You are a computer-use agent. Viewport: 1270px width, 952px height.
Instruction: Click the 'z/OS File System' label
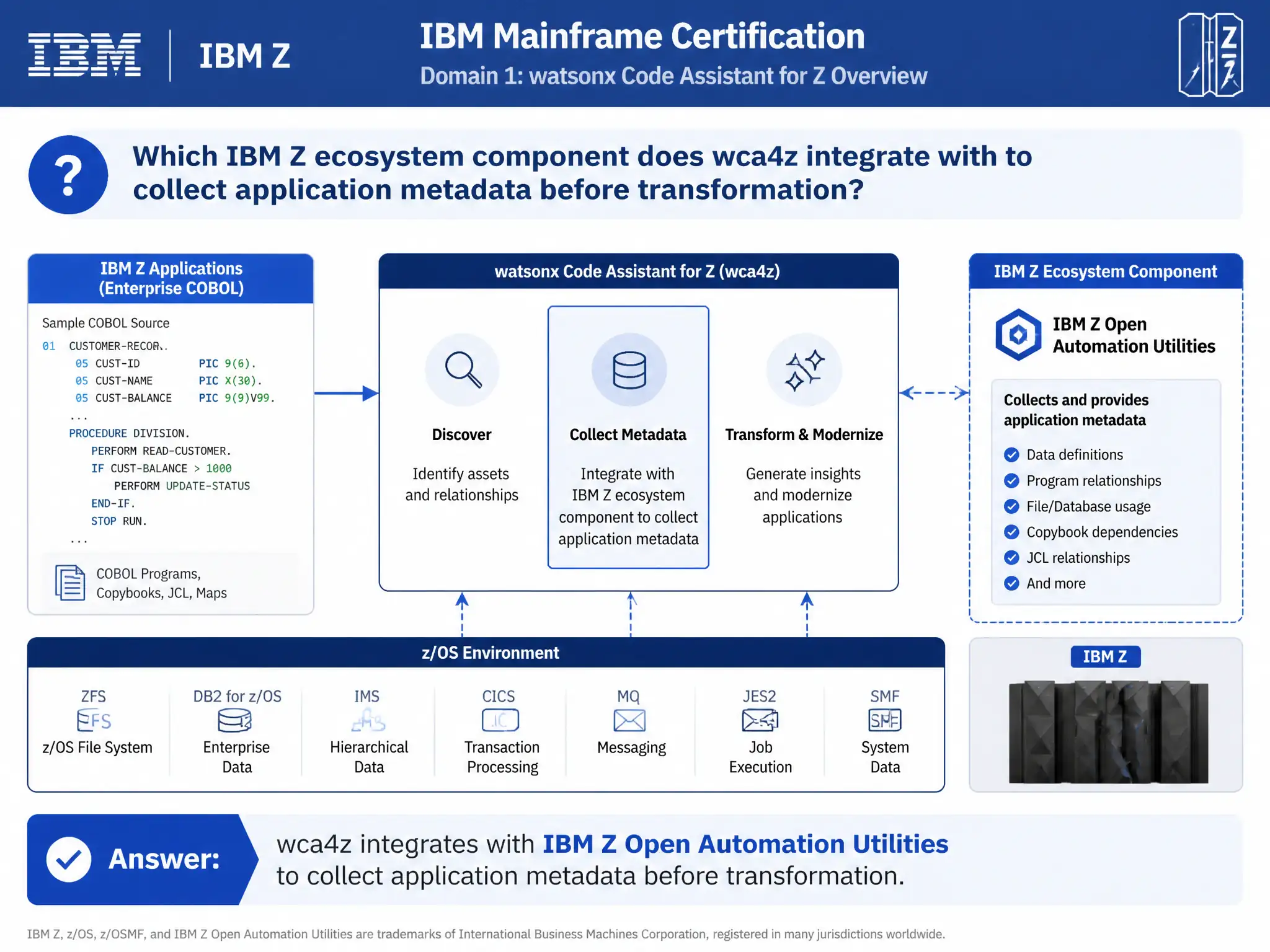click(97, 748)
